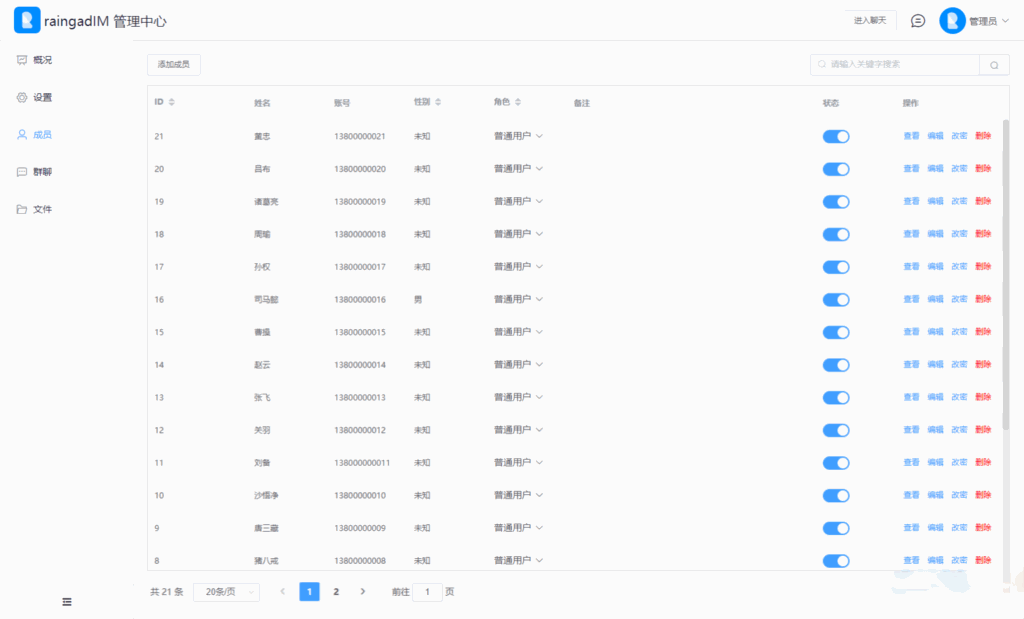Click the raingadIM logo icon

pos(26,20)
